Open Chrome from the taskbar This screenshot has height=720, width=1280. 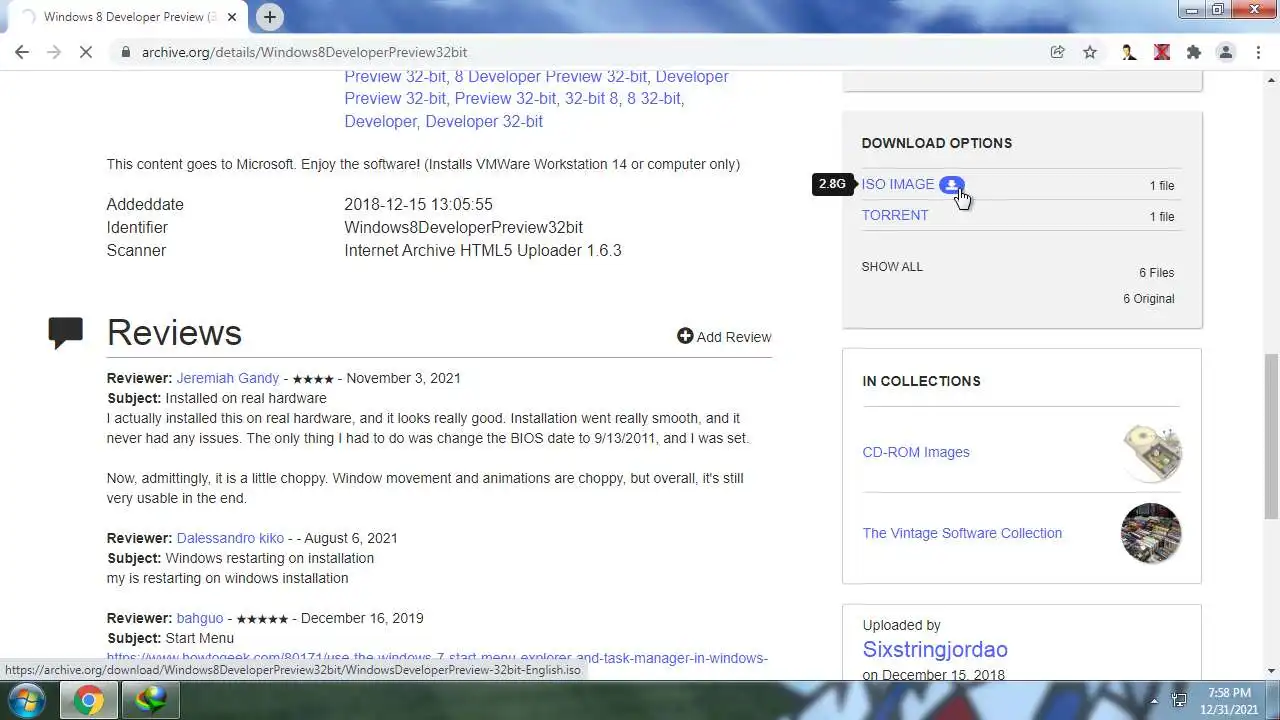point(88,700)
